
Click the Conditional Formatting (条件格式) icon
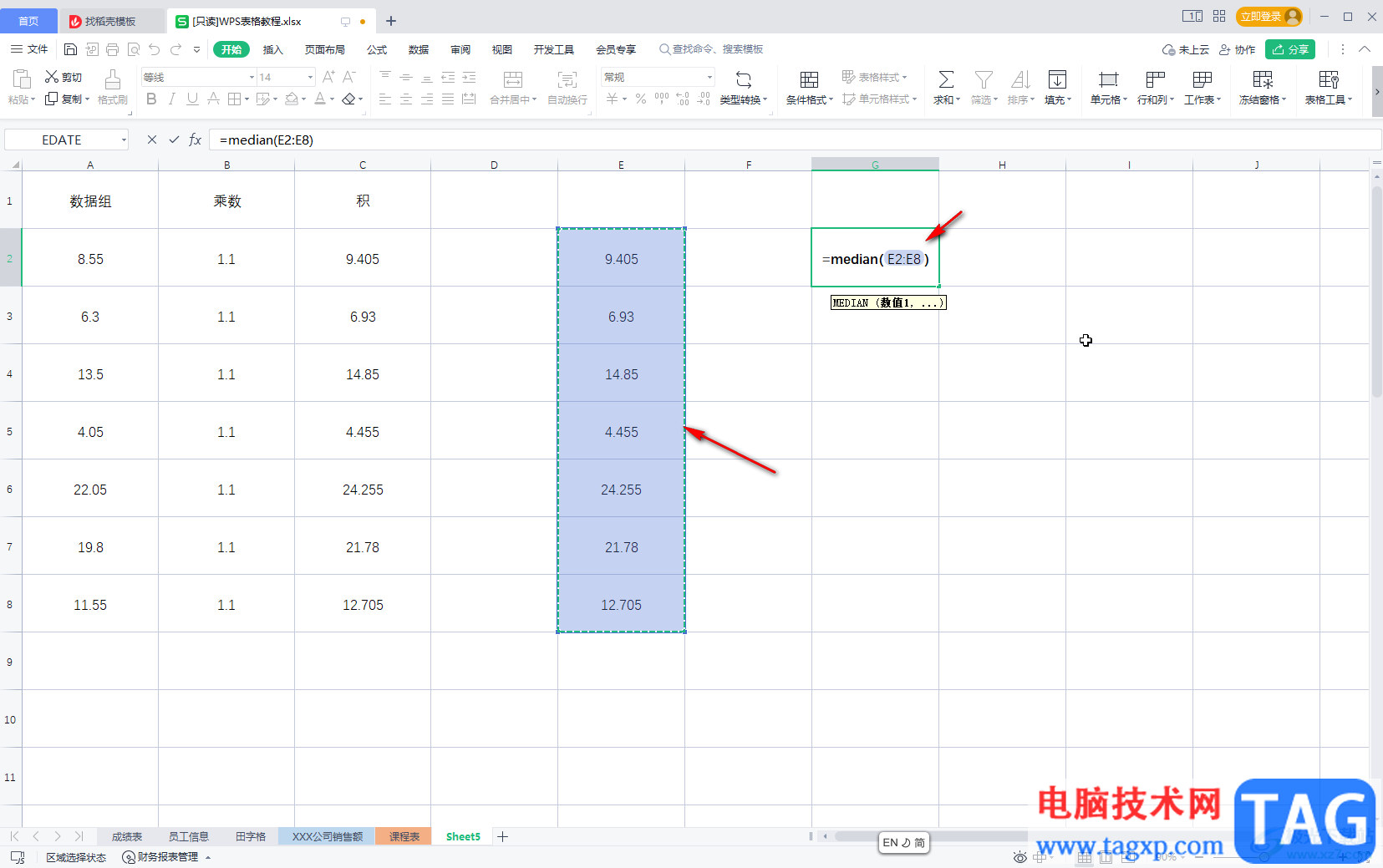tap(809, 79)
